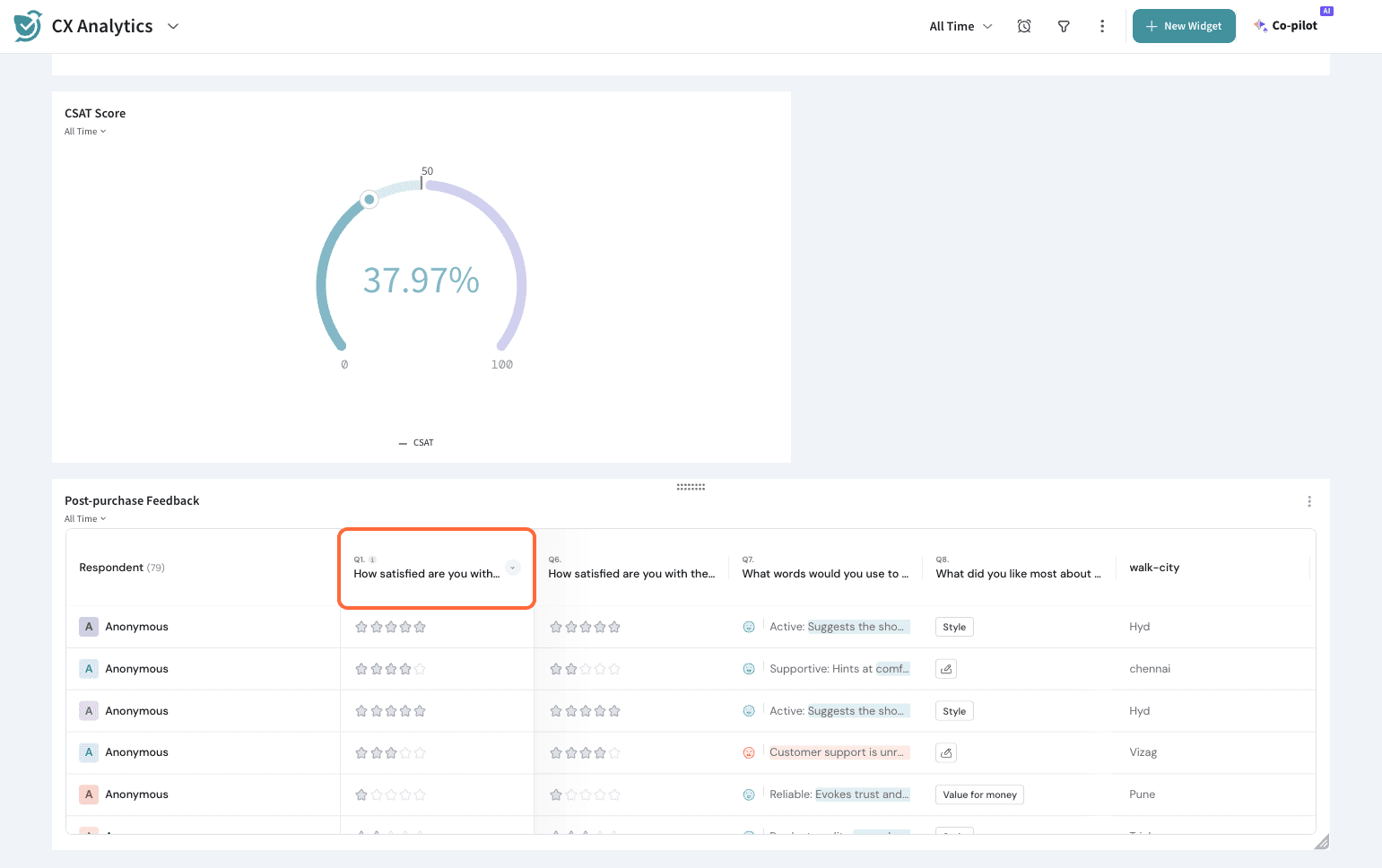This screenshot has height=868, width=1382.
Task: Open the header three-dot more menu
Action: (1102, 27)
